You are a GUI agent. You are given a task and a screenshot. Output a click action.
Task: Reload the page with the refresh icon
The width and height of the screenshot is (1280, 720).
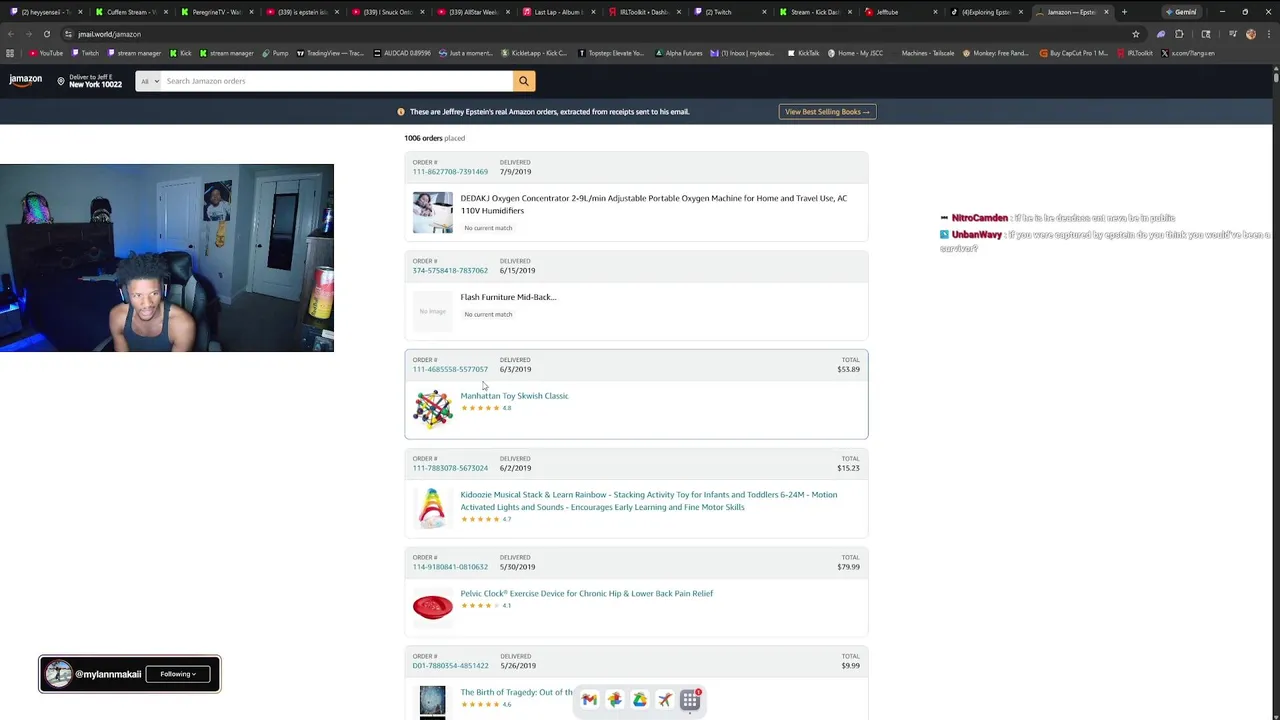pos(46,34)
